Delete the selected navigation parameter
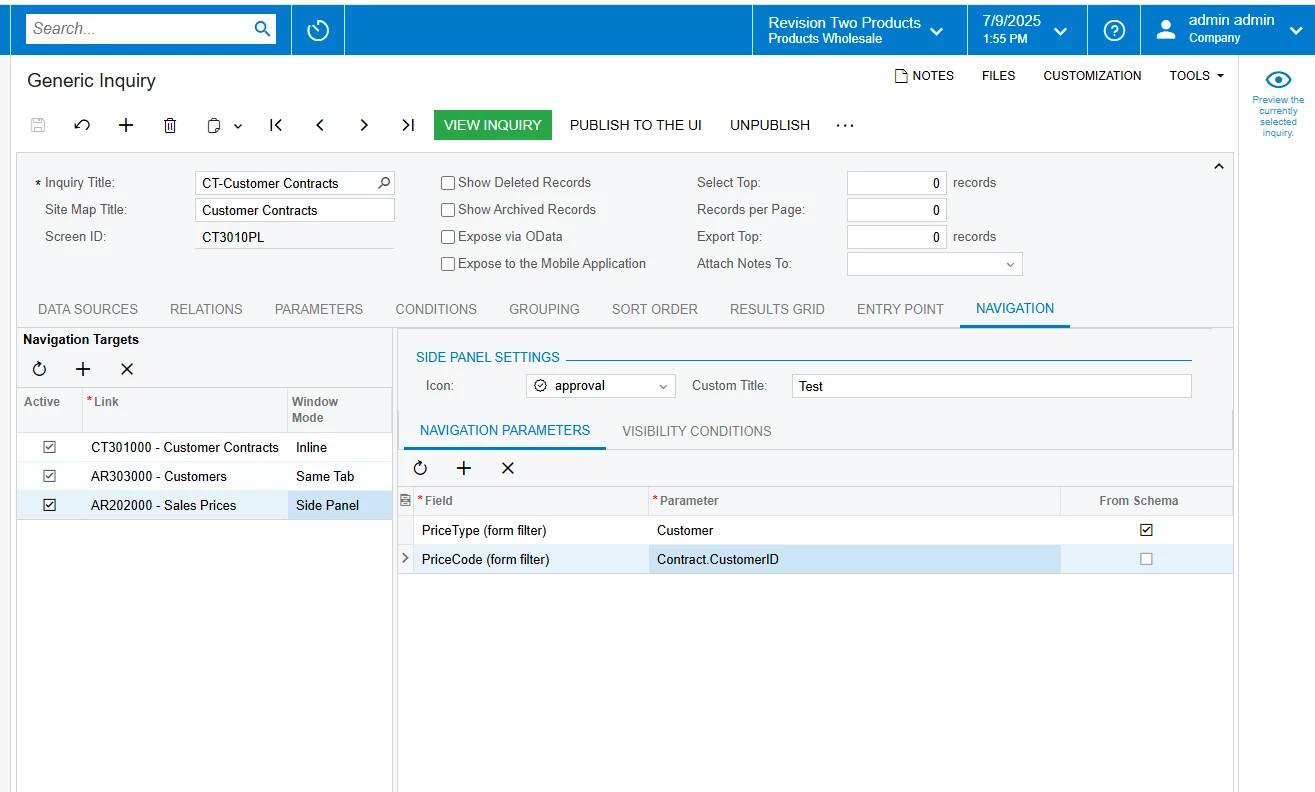The image size is (1315, 792). click(508, 468)
